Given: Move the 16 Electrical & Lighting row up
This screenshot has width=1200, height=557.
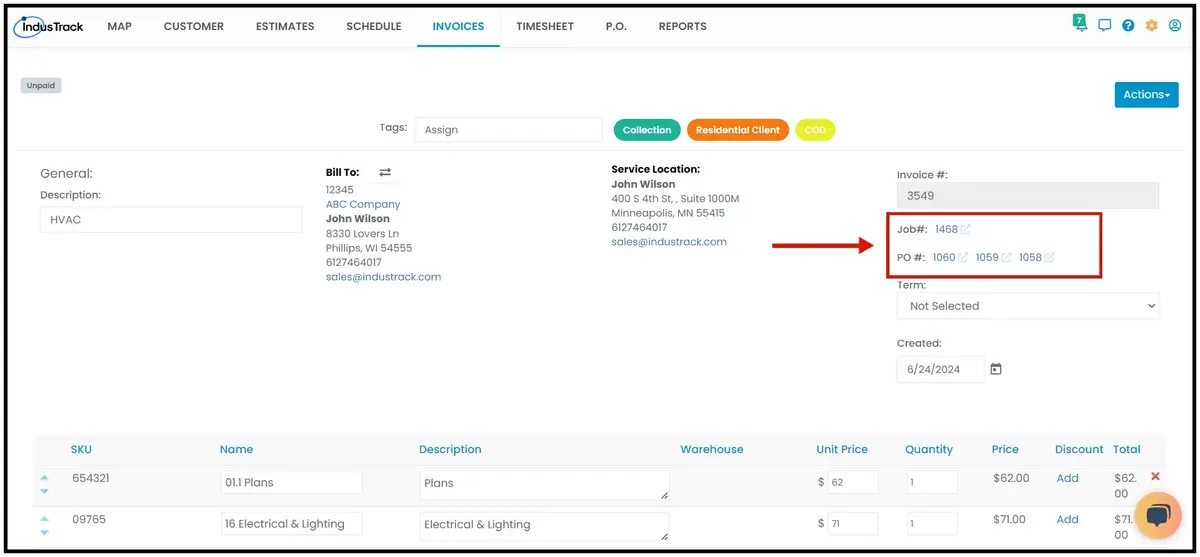Looking at the screenshot, I should (44, 520).
